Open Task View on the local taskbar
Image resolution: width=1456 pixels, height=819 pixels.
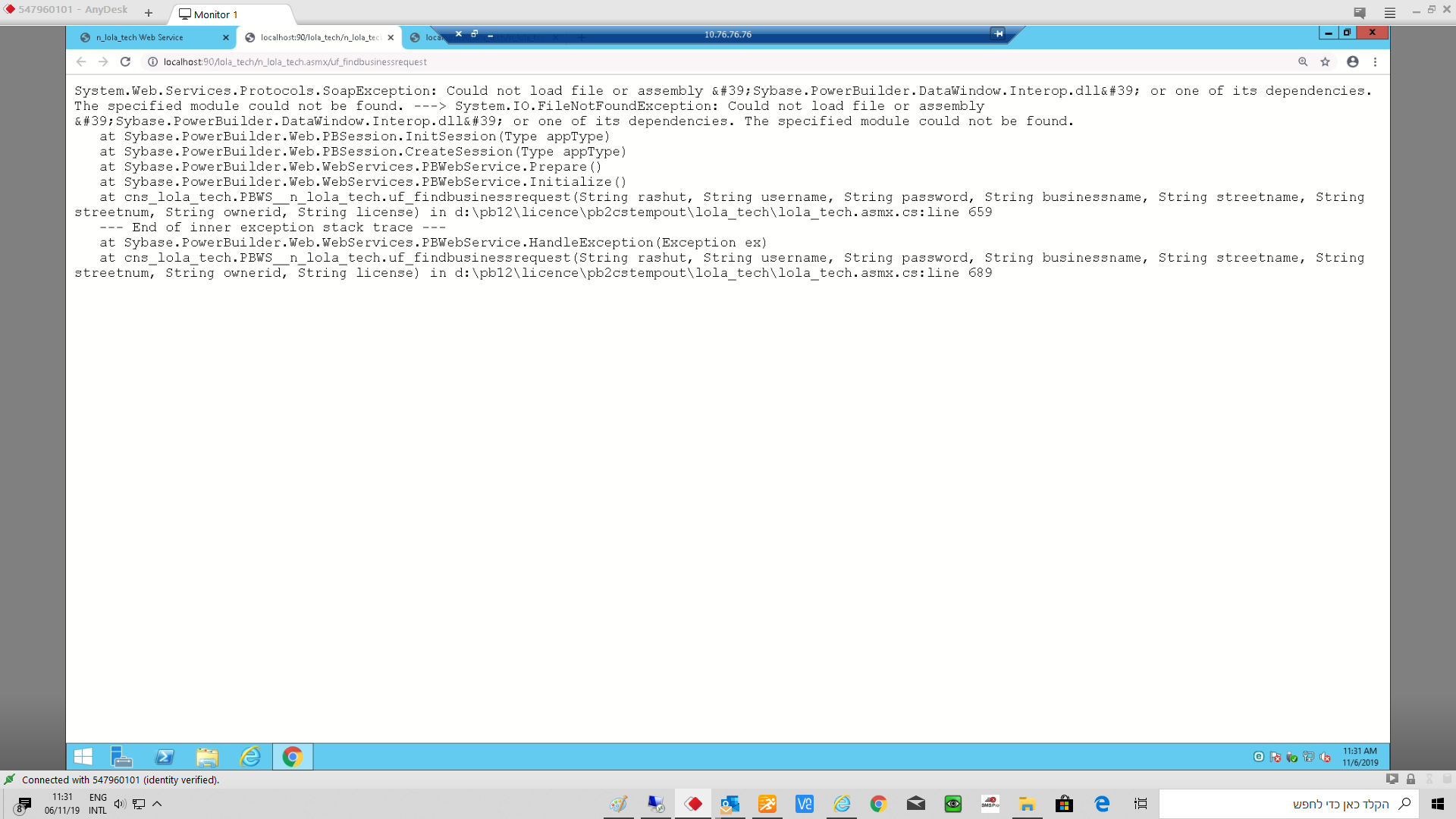point(1141,804)
